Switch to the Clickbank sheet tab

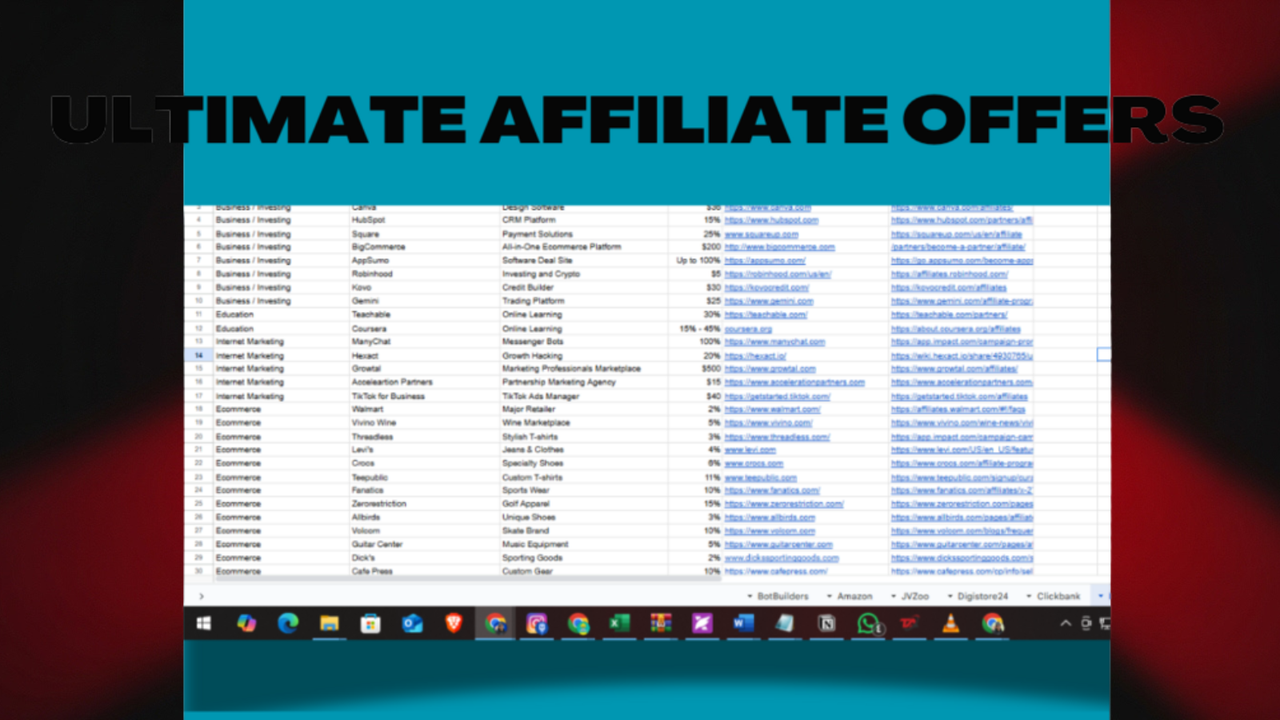pos(1058,597)
